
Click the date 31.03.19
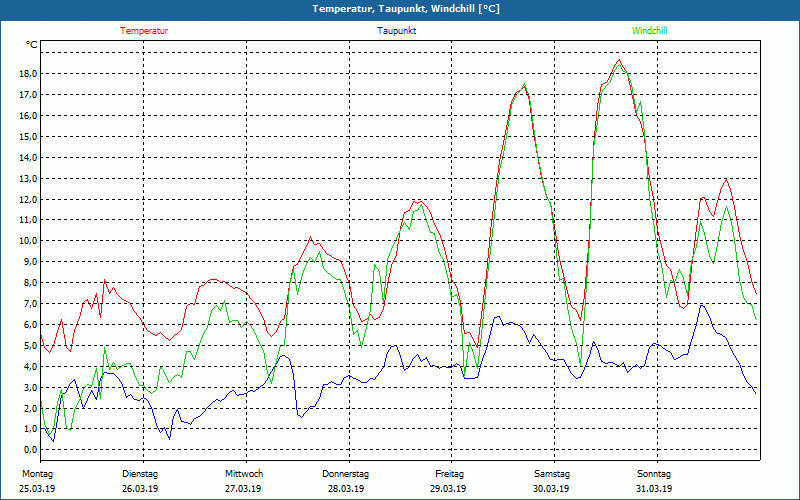point(654,489)
